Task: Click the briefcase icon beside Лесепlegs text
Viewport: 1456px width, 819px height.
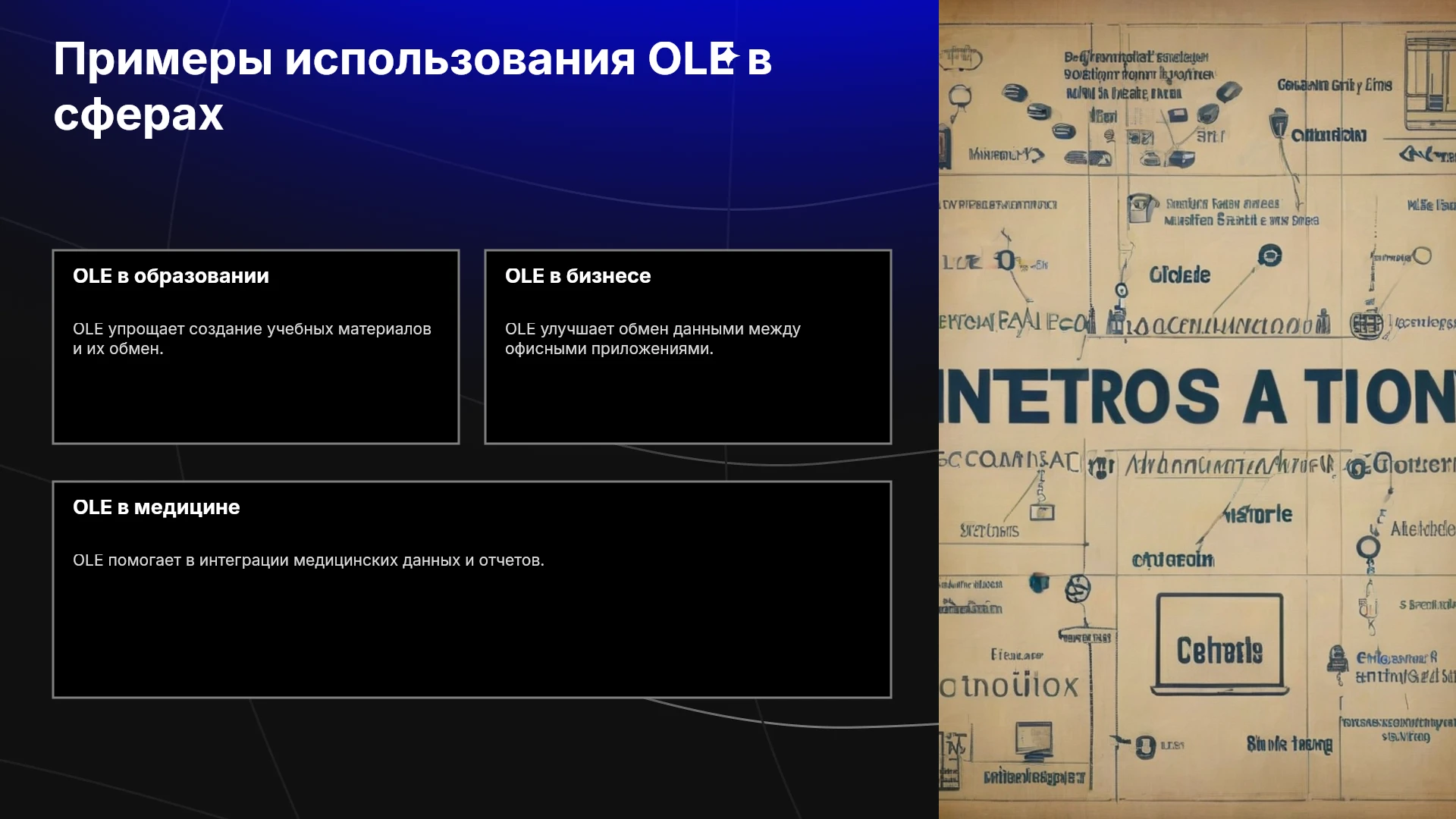Action: (1367, 325)
